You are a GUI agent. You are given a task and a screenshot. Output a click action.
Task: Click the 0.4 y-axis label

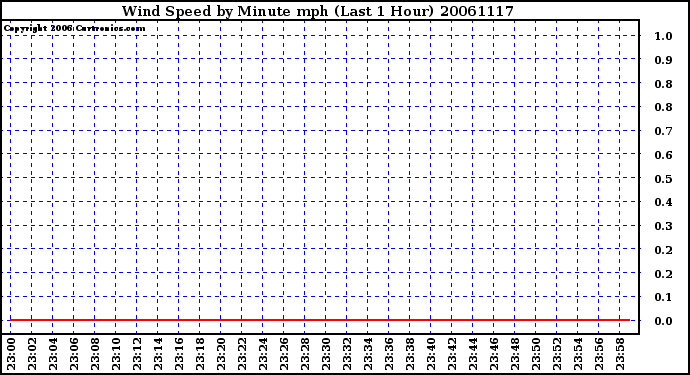pyautogui.click(x=663, y=202)
